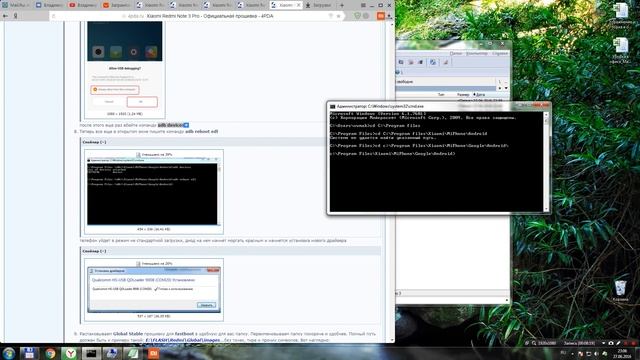
Task: Sort file list by Размер column
Action: point(463,95)
